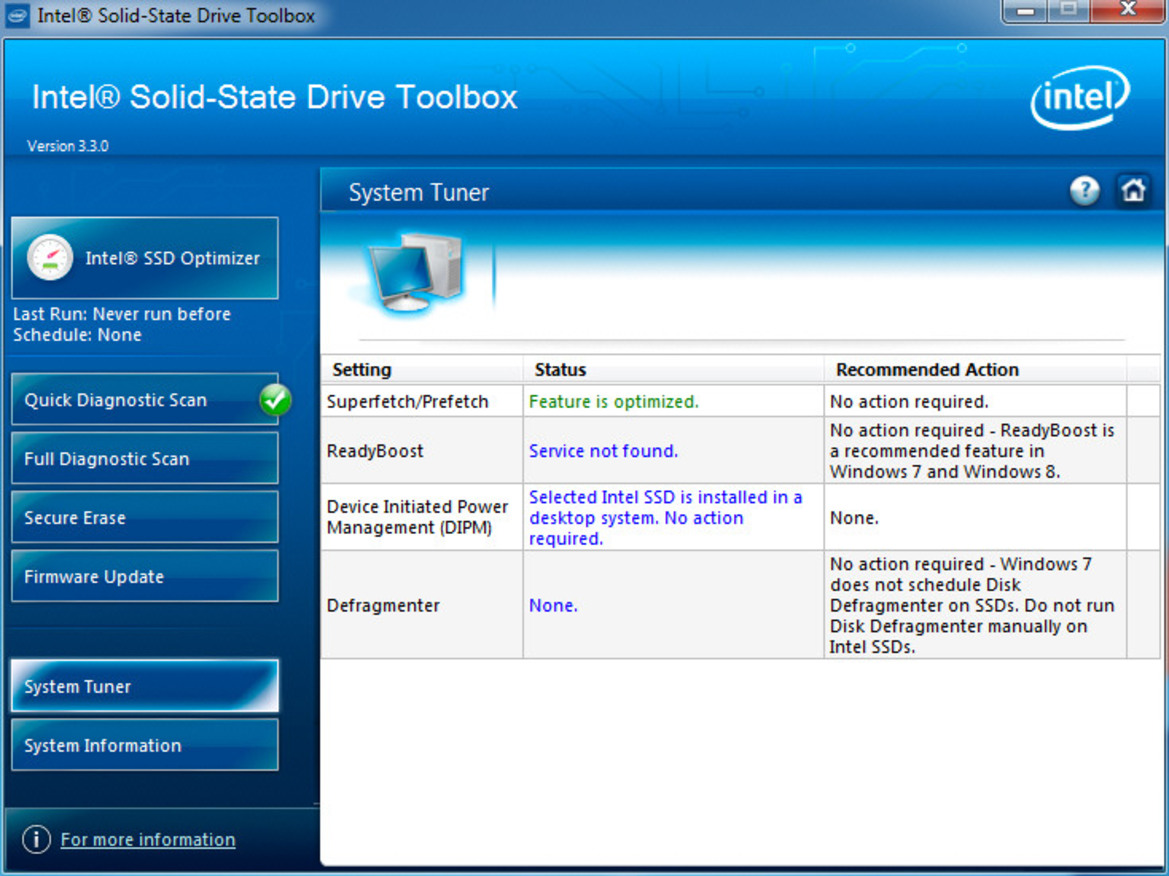The width and height of the screenshot is (1169, 876).
Task: Click the 'Last Run: Never run before' text
Action: [122, 314]
